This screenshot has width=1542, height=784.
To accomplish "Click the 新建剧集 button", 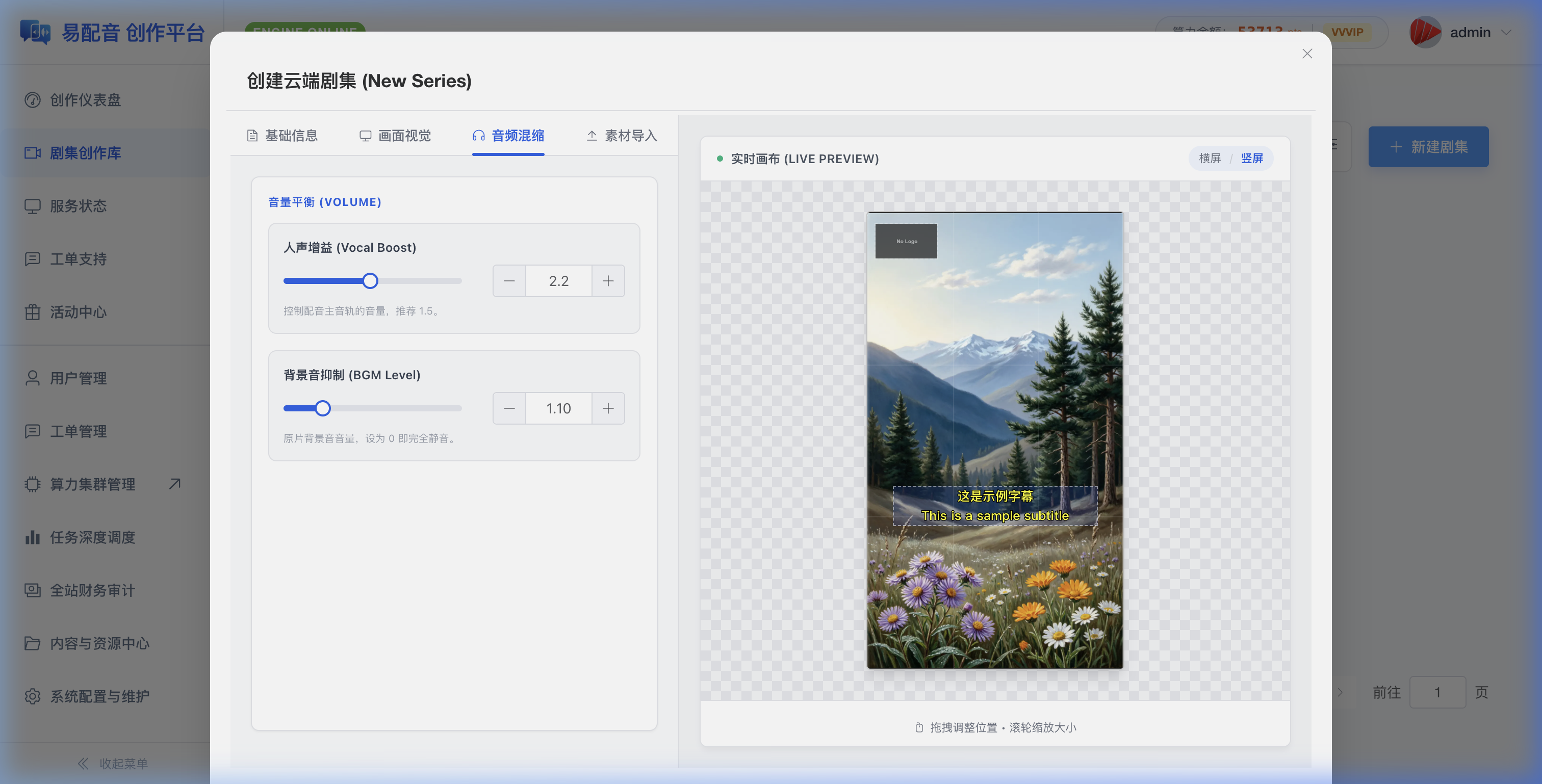I will click(1428, 147).
